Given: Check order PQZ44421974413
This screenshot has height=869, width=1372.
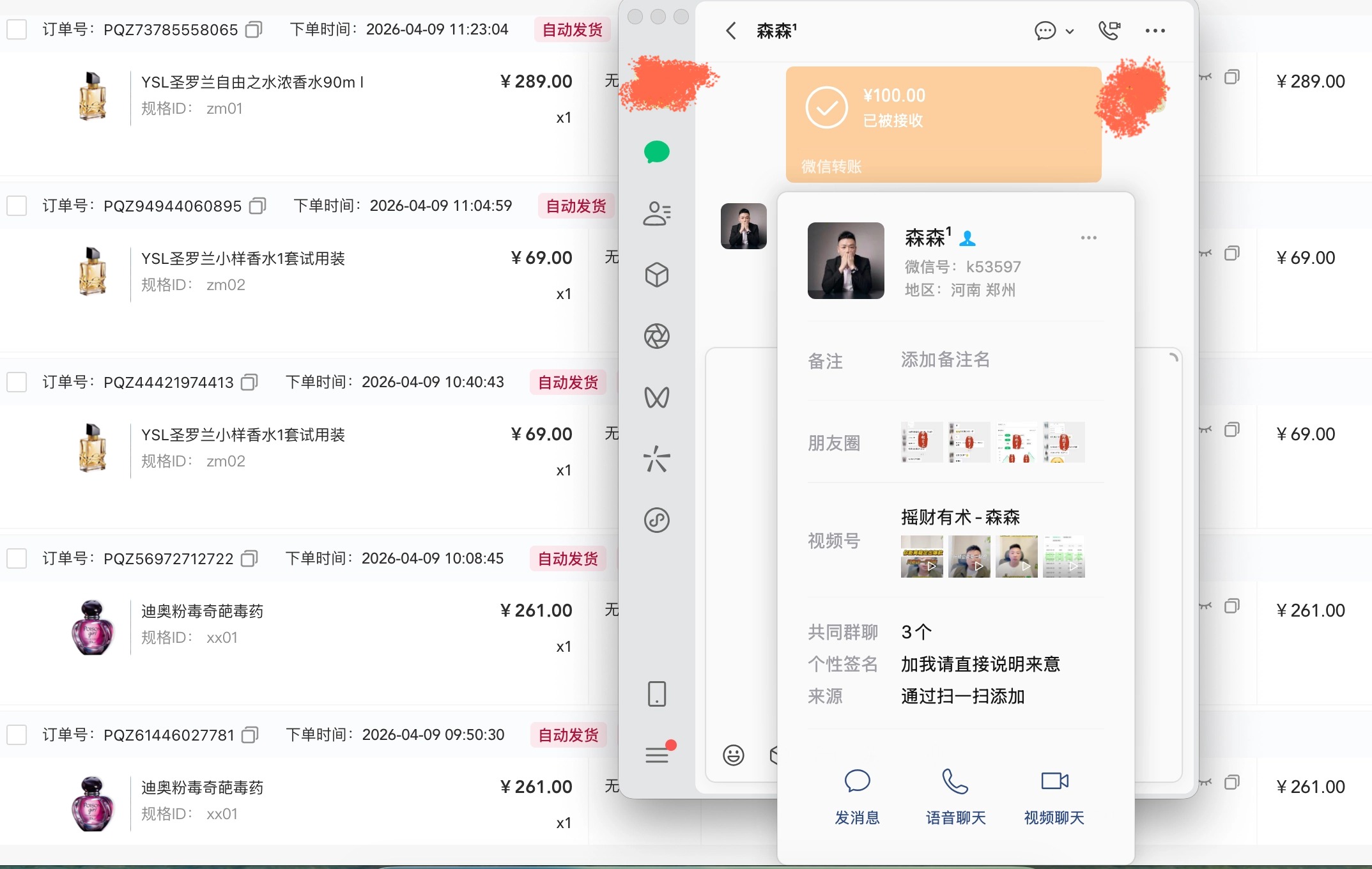Looking at the screenshot, I should (x=17, y=381).
